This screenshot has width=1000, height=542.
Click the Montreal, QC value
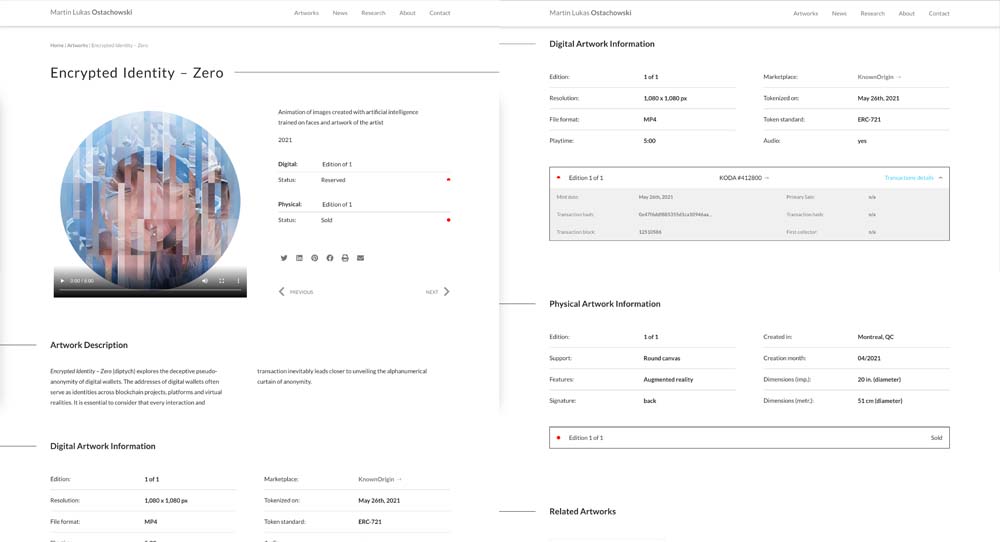[x=875, y=337]
